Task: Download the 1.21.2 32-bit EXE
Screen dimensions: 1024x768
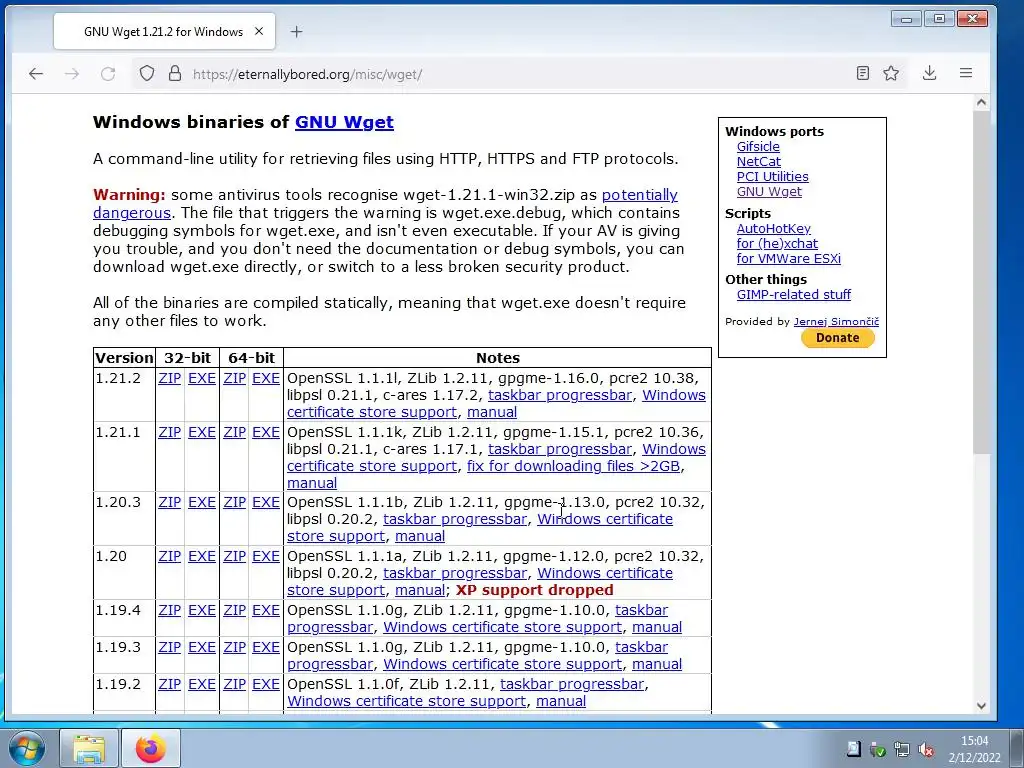Action: tap(202, 378)
